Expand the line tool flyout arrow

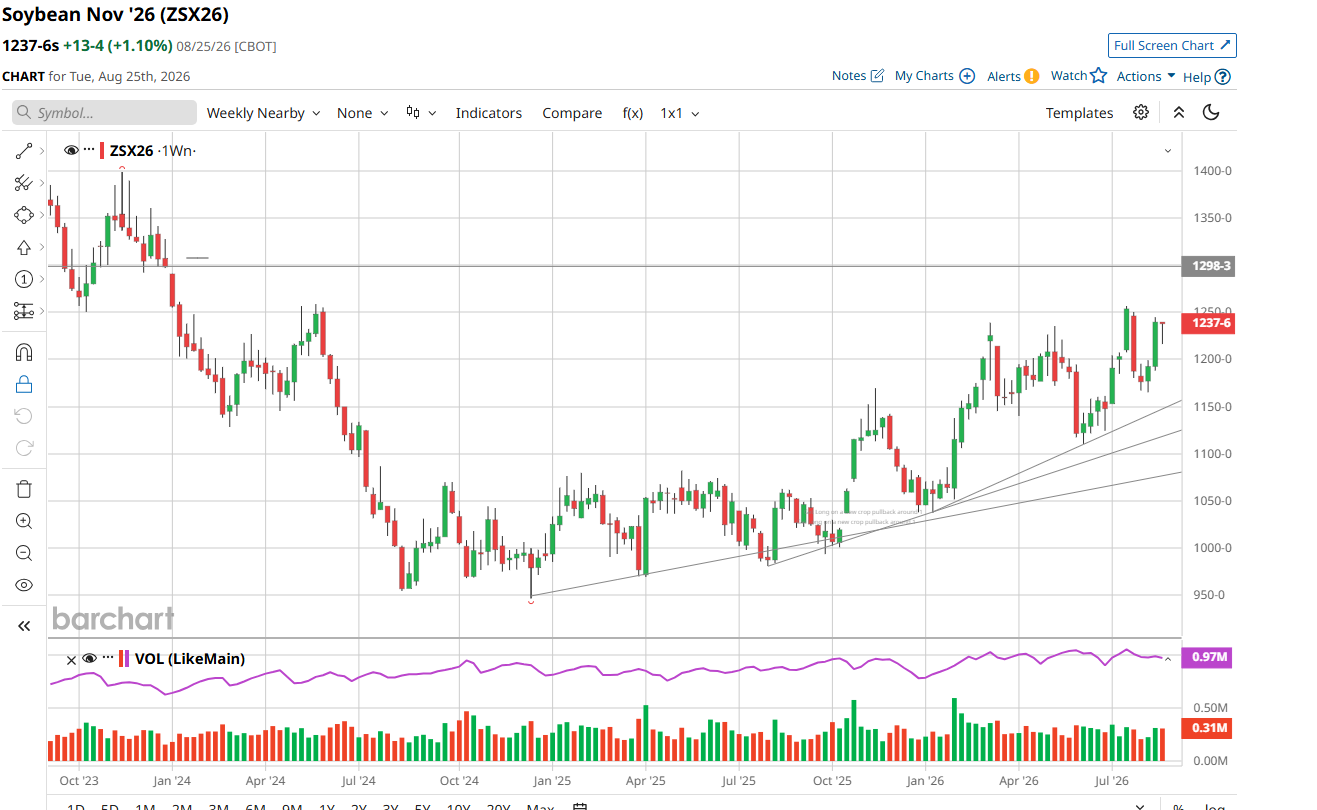click(x=41, y=151)
